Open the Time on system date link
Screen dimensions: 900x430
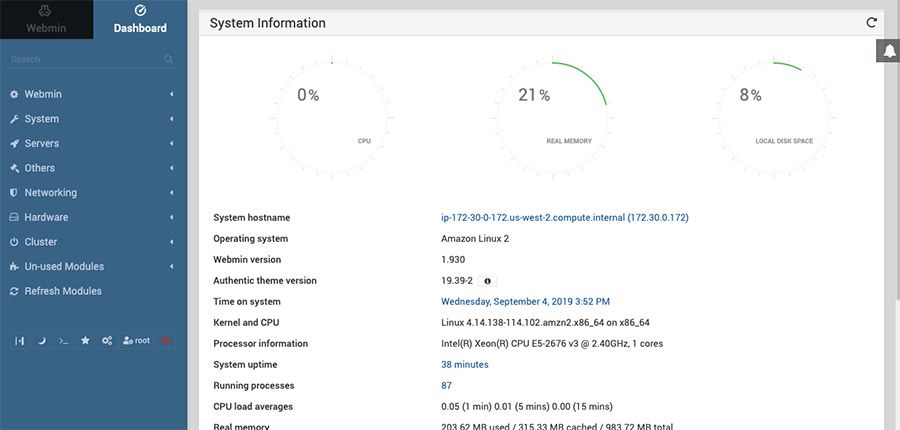pos(525,301)
